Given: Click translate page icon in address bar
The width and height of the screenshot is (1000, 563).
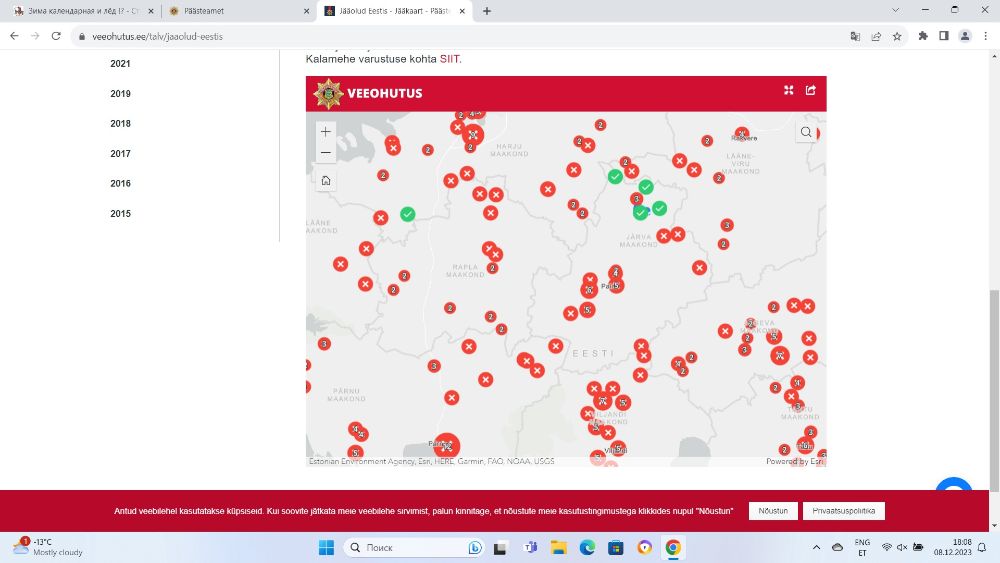Looking at the screenshot, I should point(855,36).
